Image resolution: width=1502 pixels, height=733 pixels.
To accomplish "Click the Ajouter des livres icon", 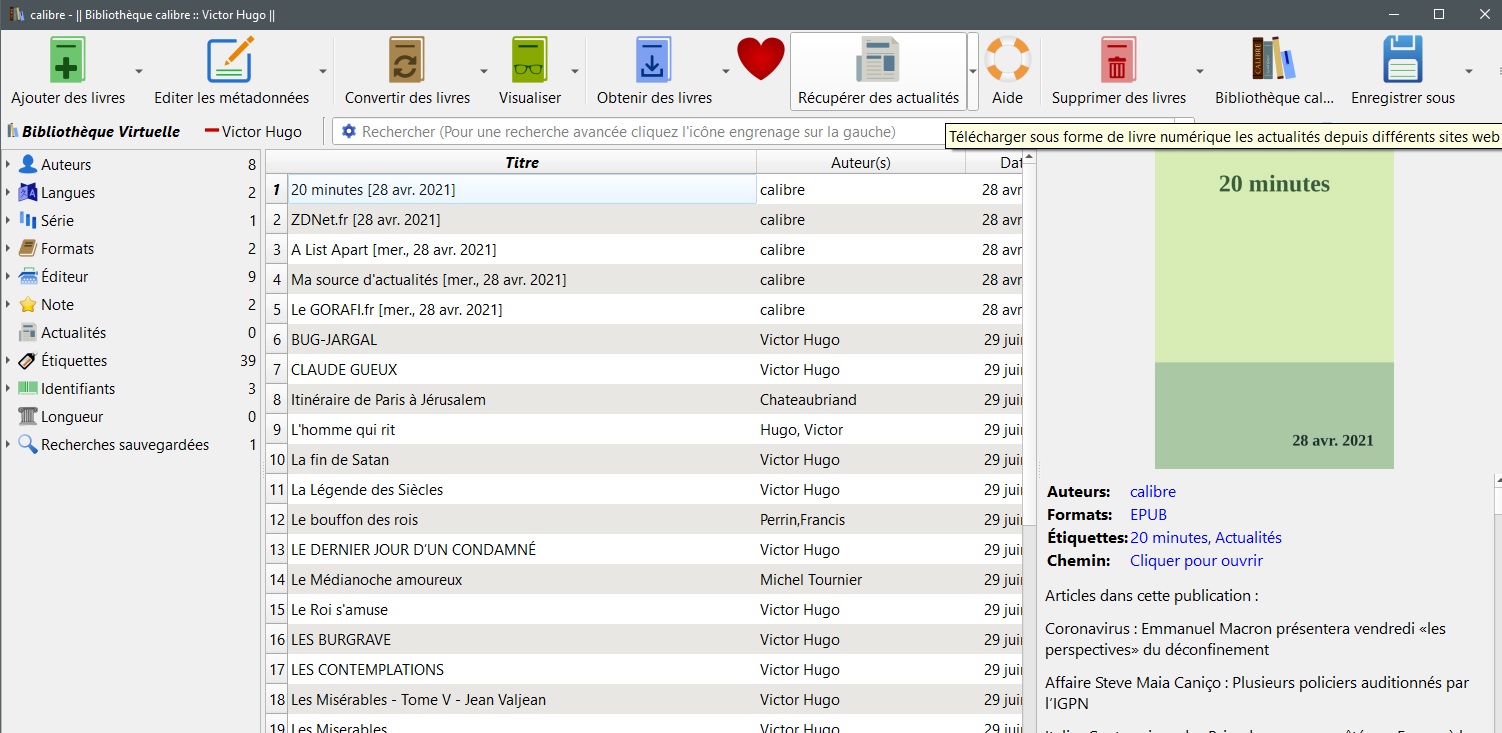I will click(x=68, y=60).
